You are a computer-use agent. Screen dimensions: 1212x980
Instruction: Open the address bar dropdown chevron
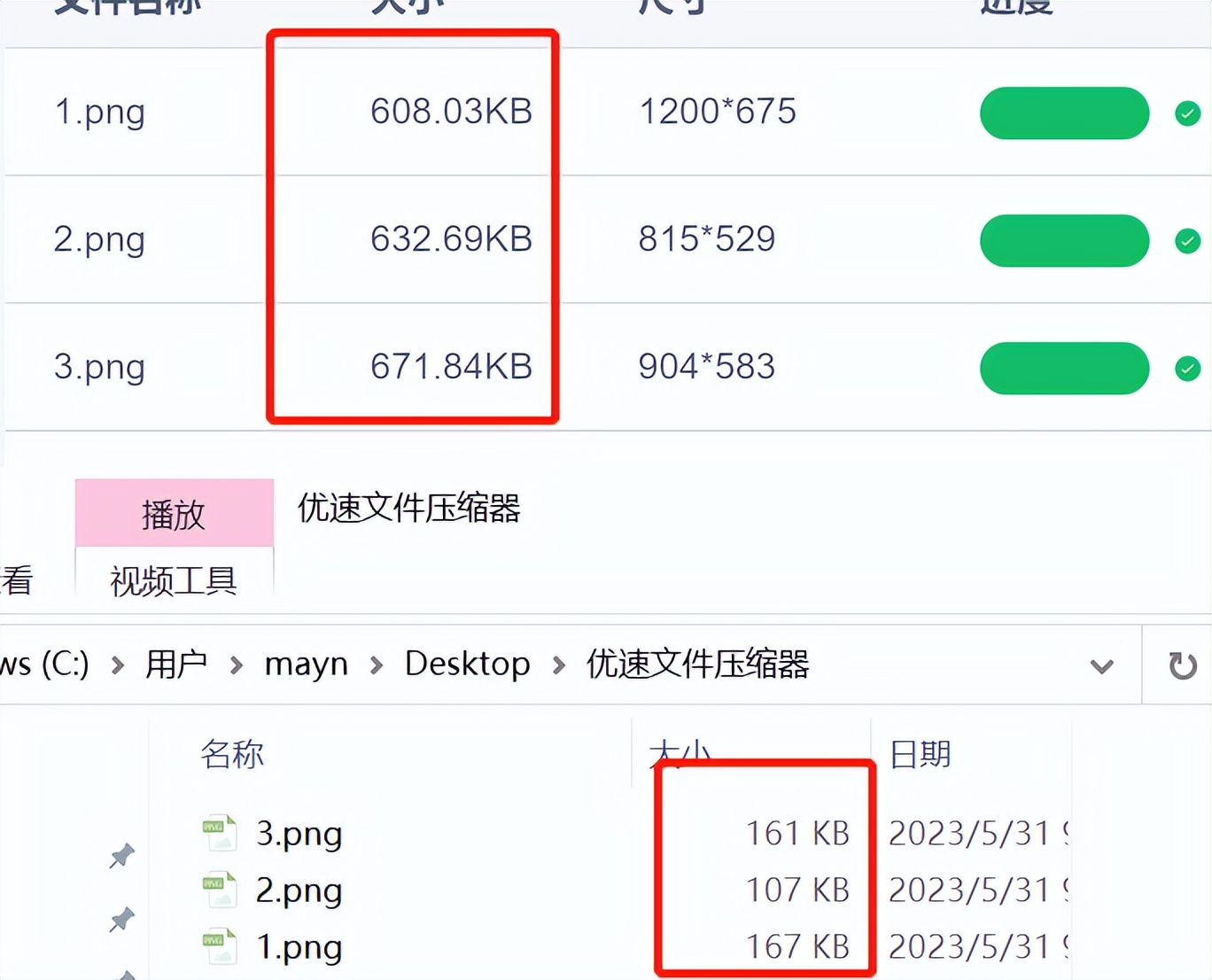tap(1101, 665)
